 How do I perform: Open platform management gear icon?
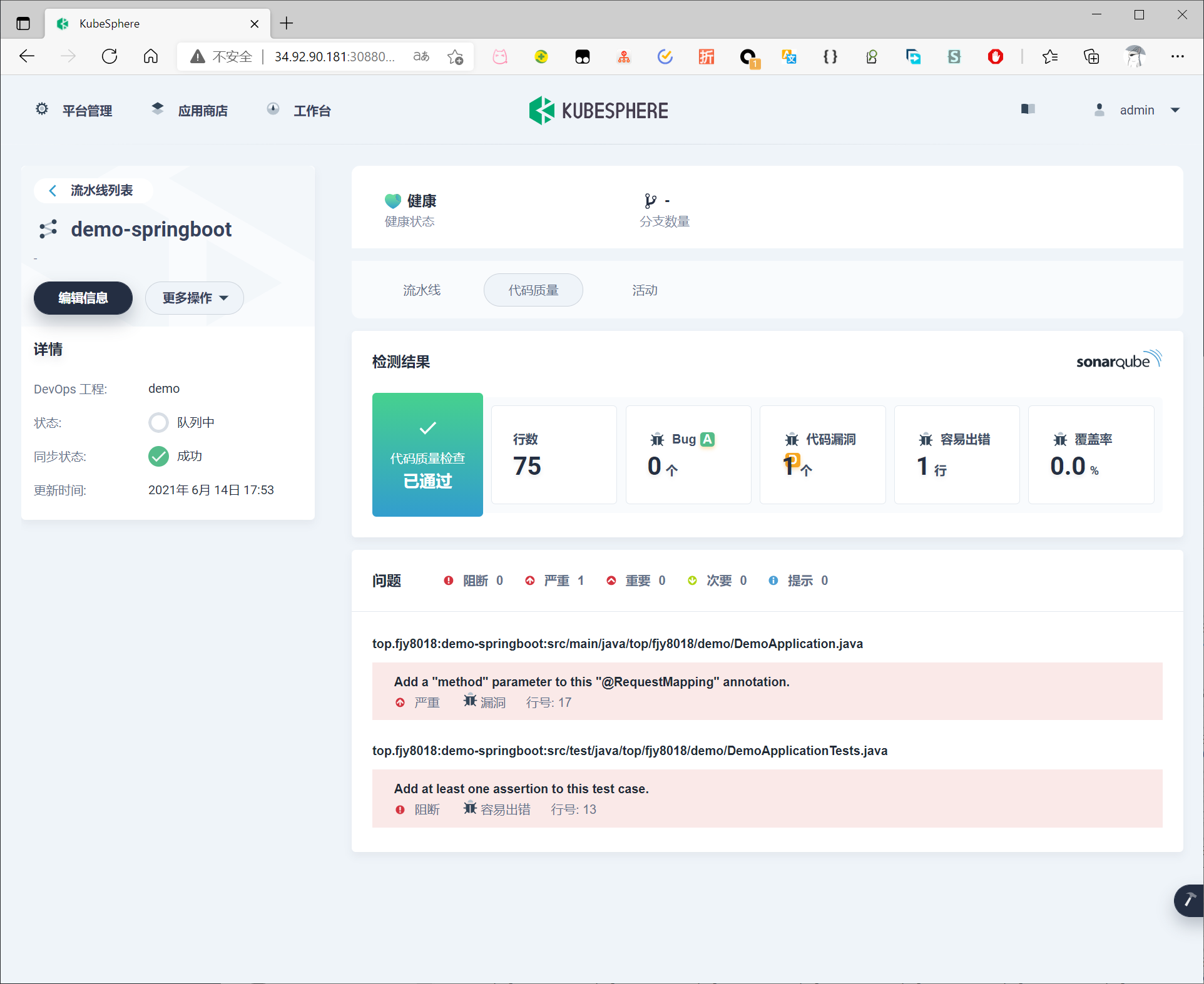point(42,109)
